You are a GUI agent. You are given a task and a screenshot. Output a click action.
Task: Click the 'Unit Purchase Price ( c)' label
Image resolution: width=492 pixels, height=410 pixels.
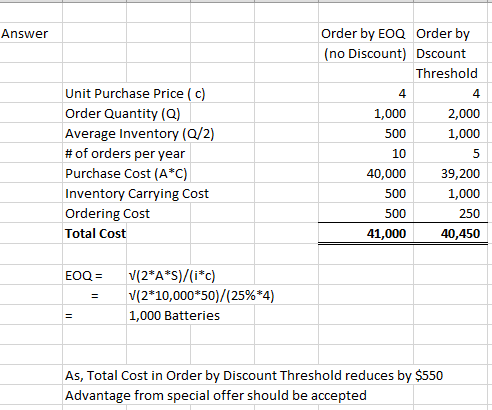pyautogui.click(x=135, y=94)
